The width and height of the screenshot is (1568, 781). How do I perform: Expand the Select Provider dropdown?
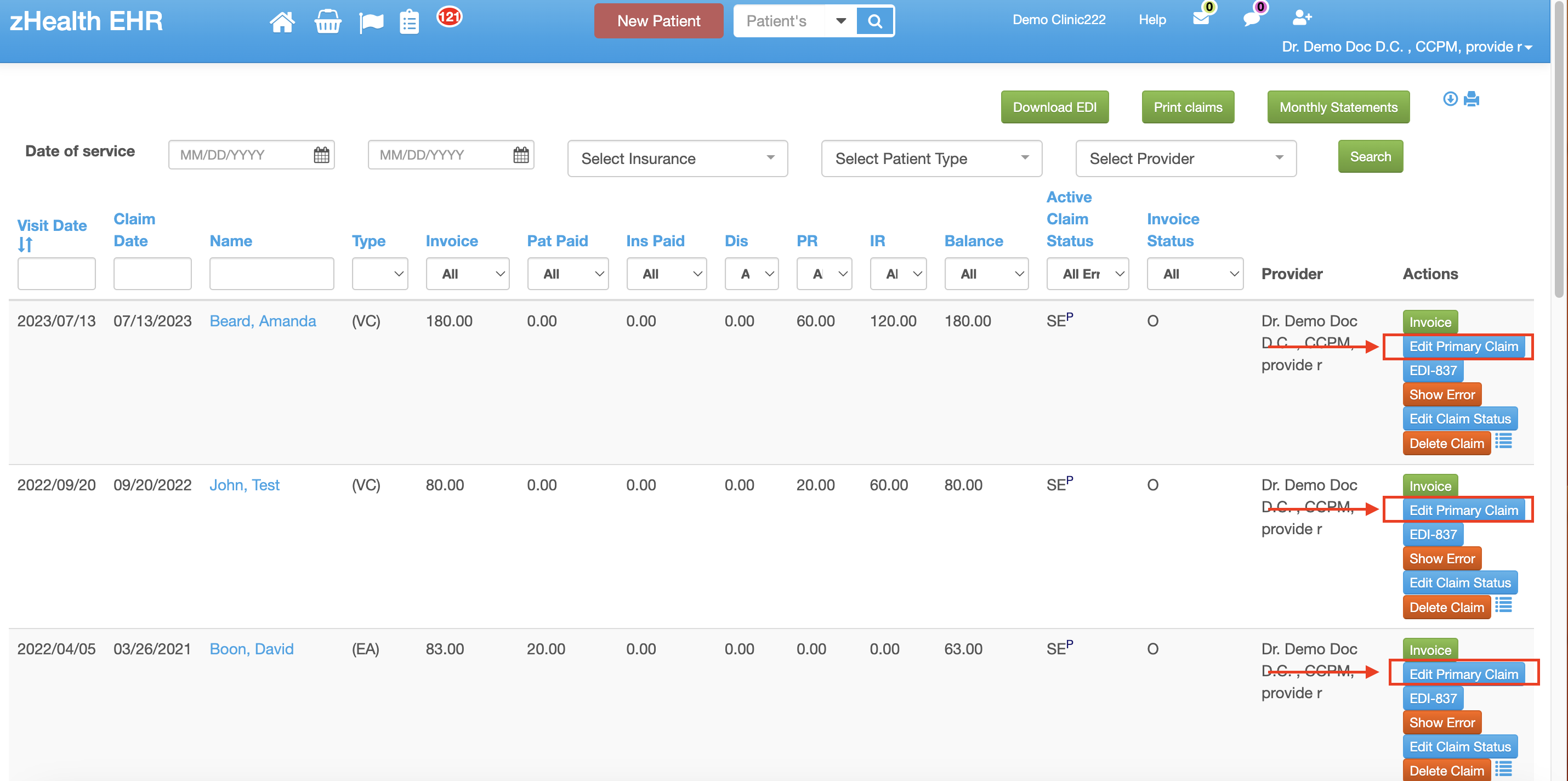[x=1185, y=159]
